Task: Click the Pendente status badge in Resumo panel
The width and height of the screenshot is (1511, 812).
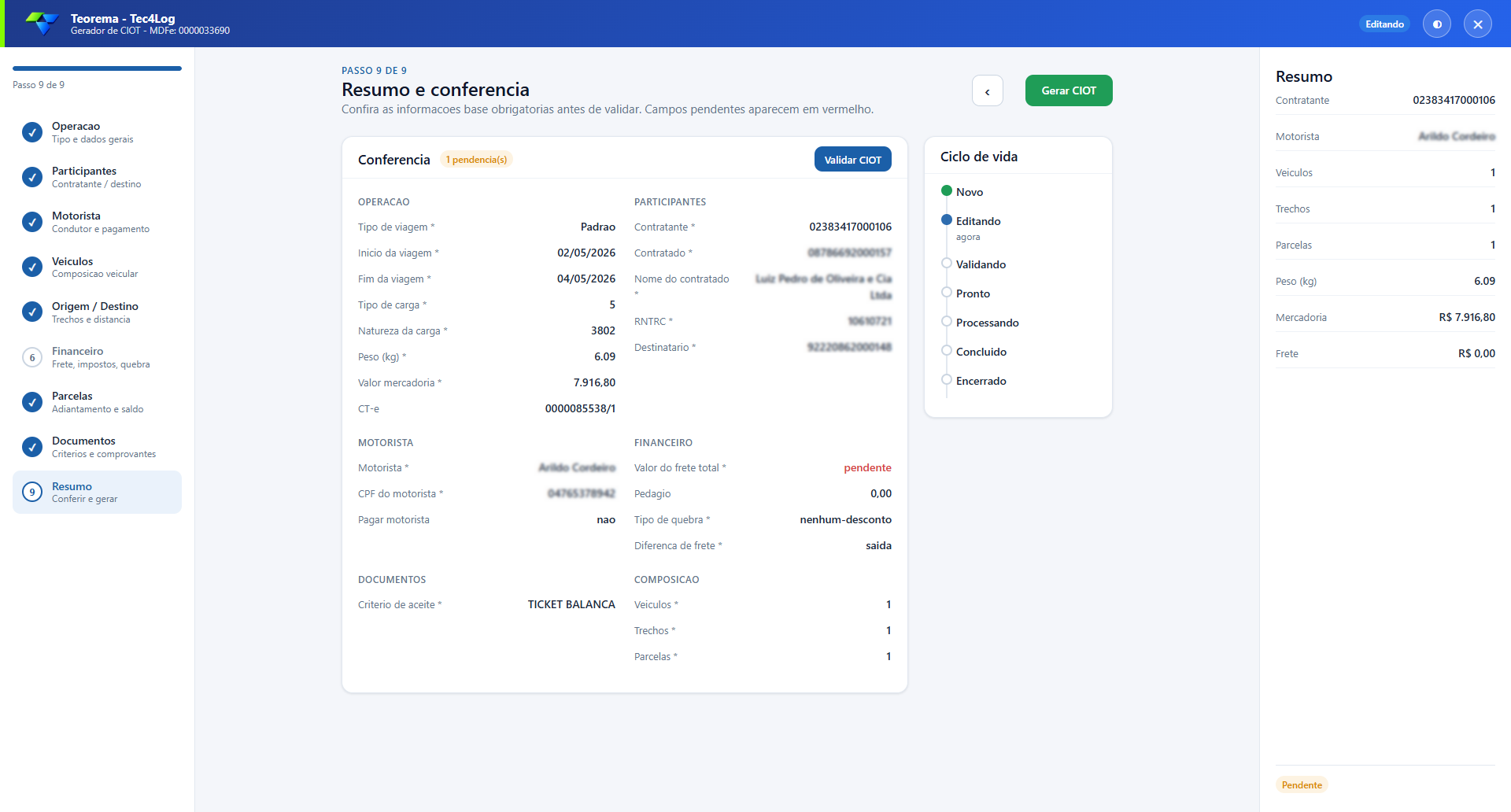Action: coord(1302,784)
